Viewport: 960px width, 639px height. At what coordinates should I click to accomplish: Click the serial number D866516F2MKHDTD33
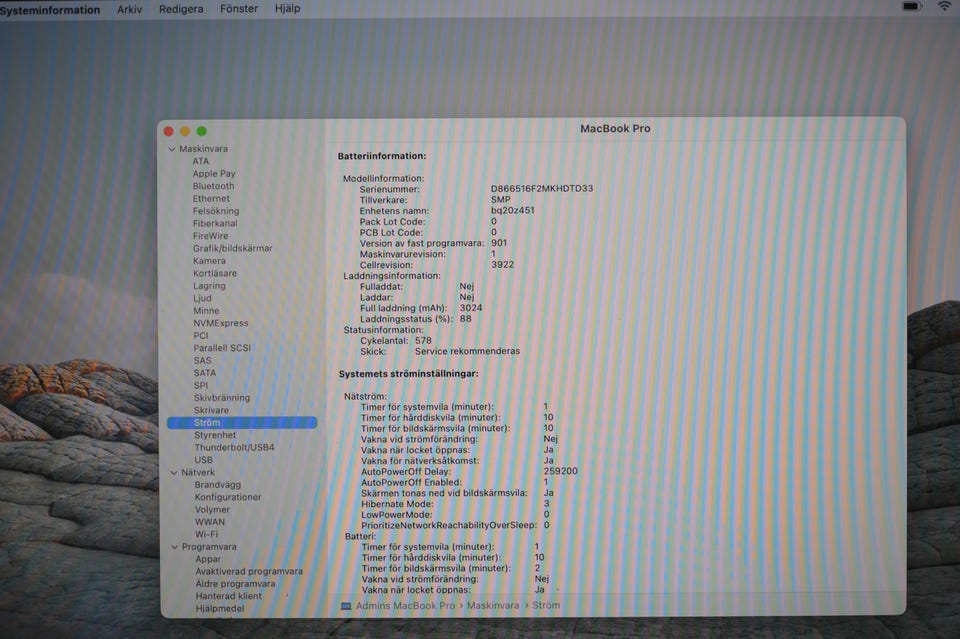click(542, 189)
